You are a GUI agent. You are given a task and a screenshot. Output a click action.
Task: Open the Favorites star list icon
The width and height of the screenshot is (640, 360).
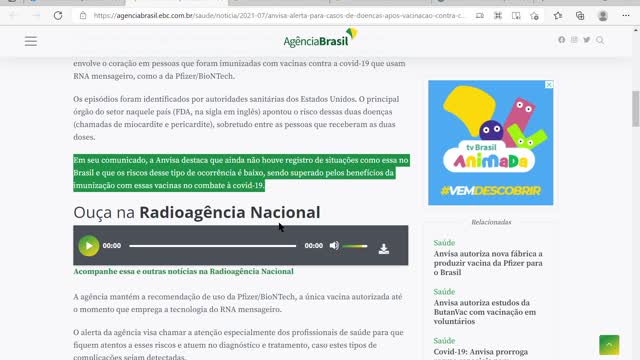click(558, 16)
